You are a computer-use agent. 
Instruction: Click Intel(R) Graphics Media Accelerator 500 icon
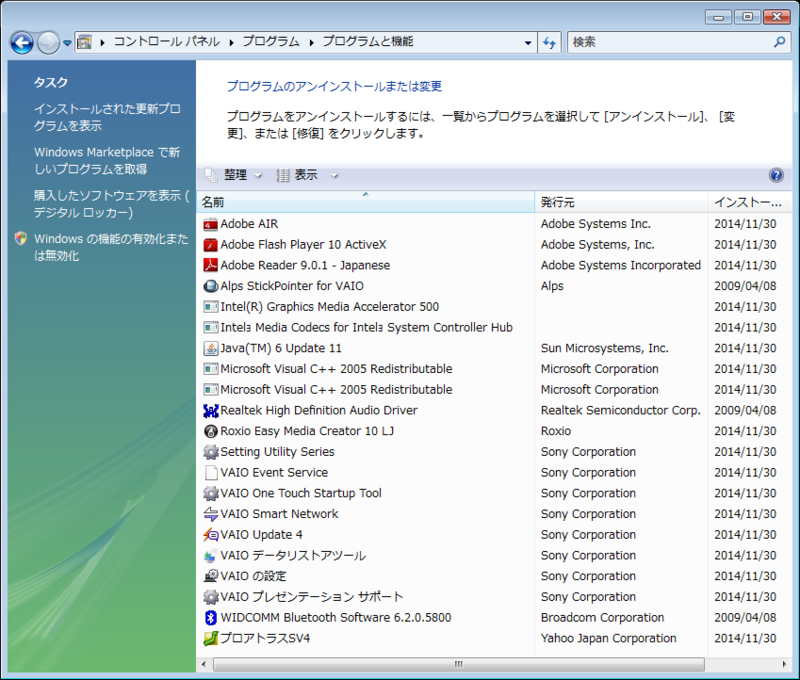coord(210,307)
